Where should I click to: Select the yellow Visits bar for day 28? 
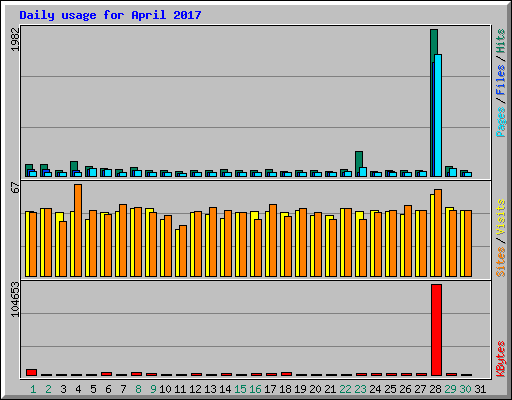click(x=432, y=235)
